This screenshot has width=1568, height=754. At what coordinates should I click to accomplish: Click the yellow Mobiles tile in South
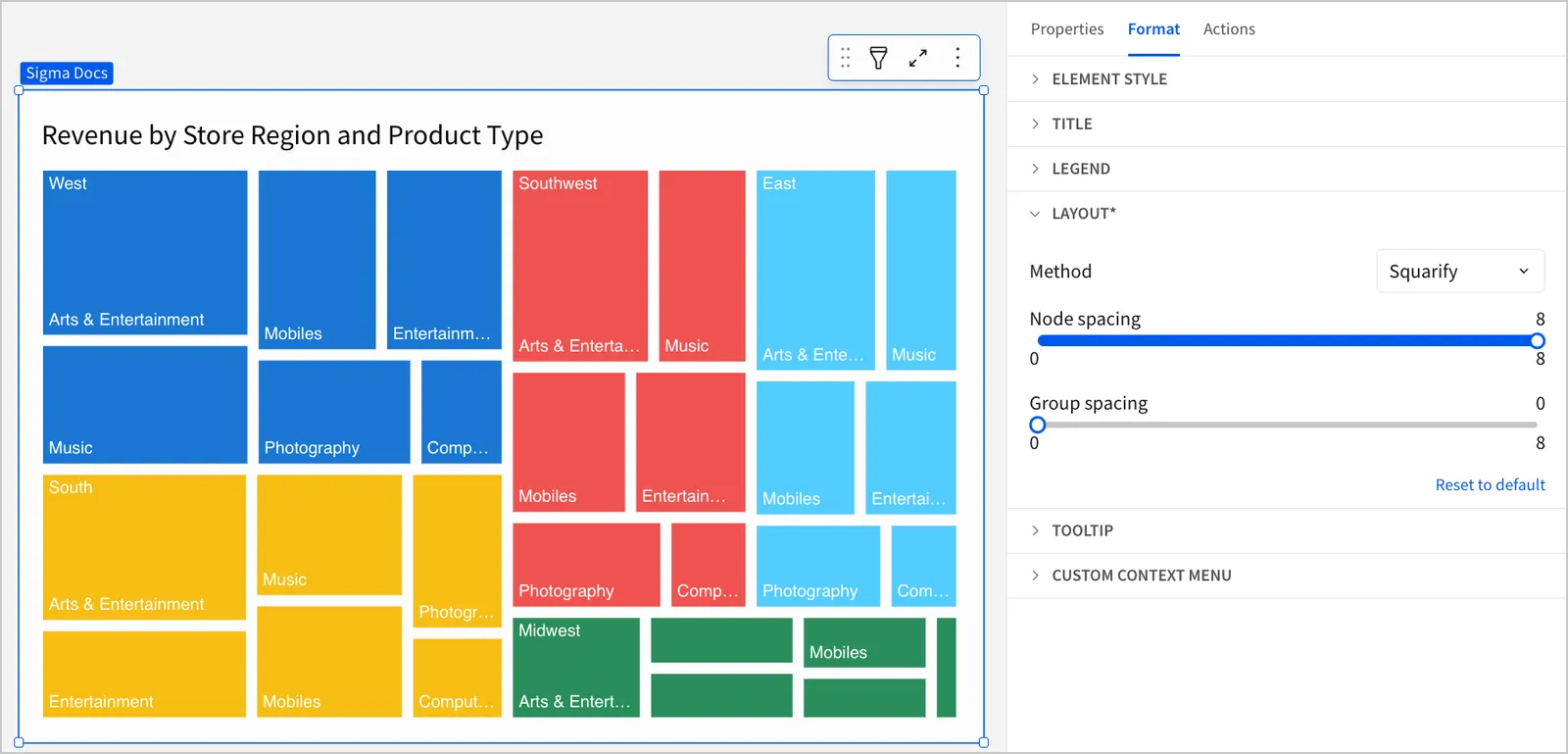point(329,662)
